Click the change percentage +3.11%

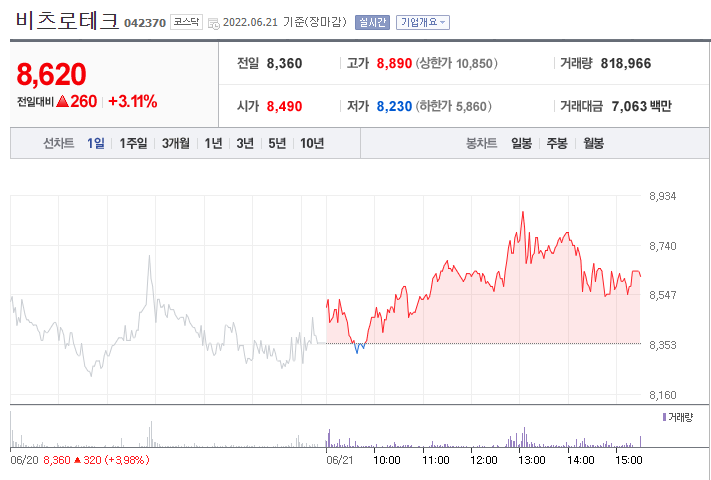(x=133, y=101)
